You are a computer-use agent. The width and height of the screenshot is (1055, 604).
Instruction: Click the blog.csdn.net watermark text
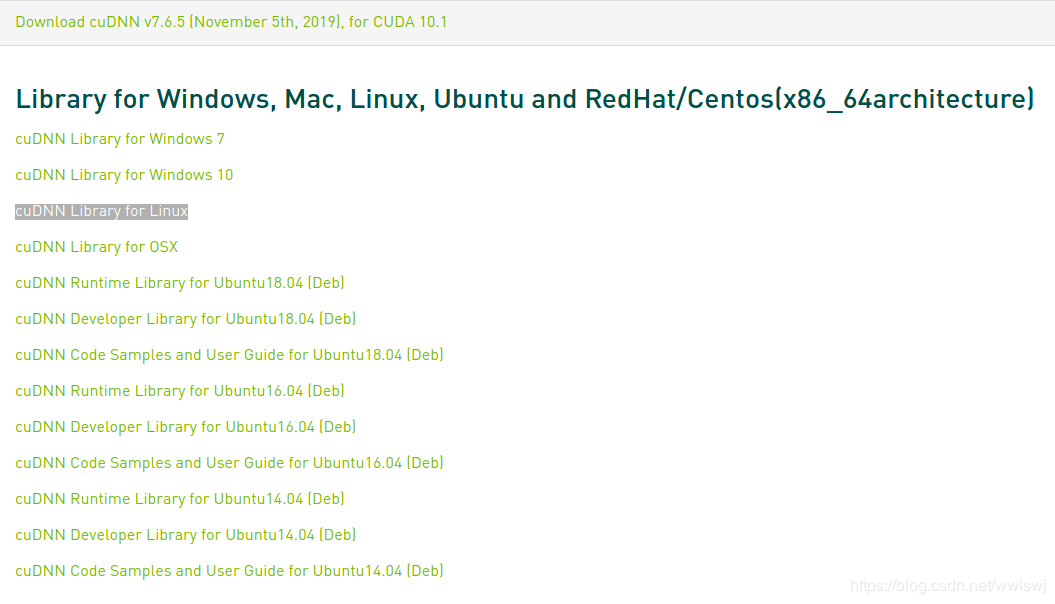pos(946,586)
